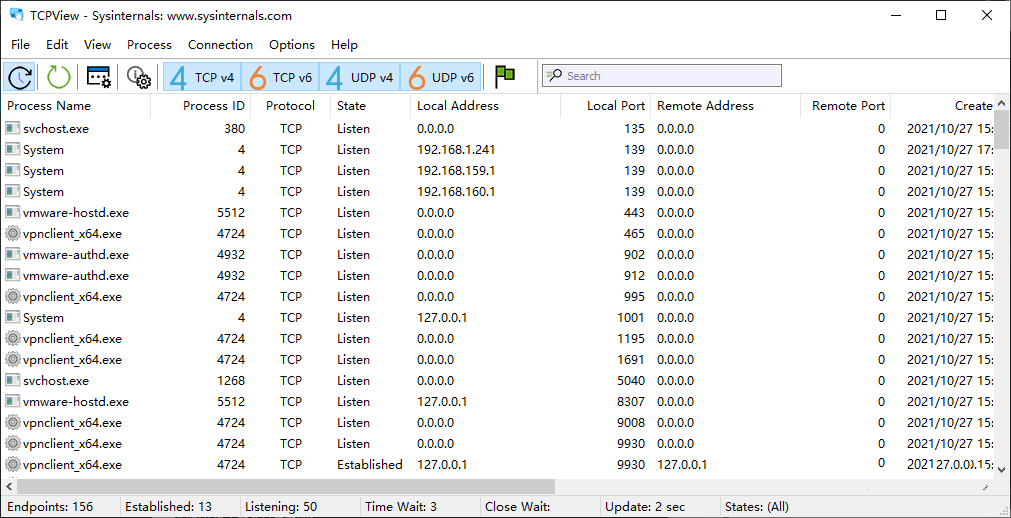Screen dimensions: 1011x518
Task: Sort by Protocol column header
Action: (291, 106)
